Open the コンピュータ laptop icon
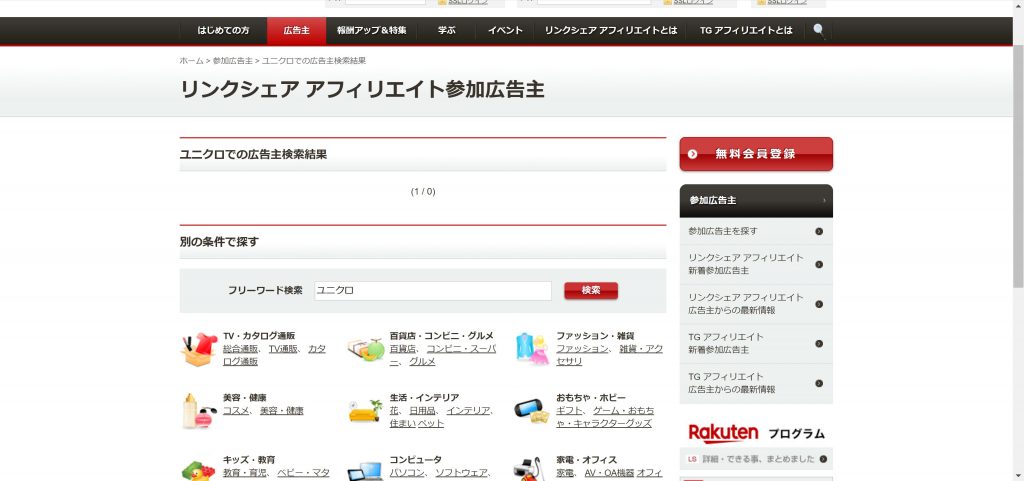Screen dimensions: 1024x481 (x=365, y=471)
